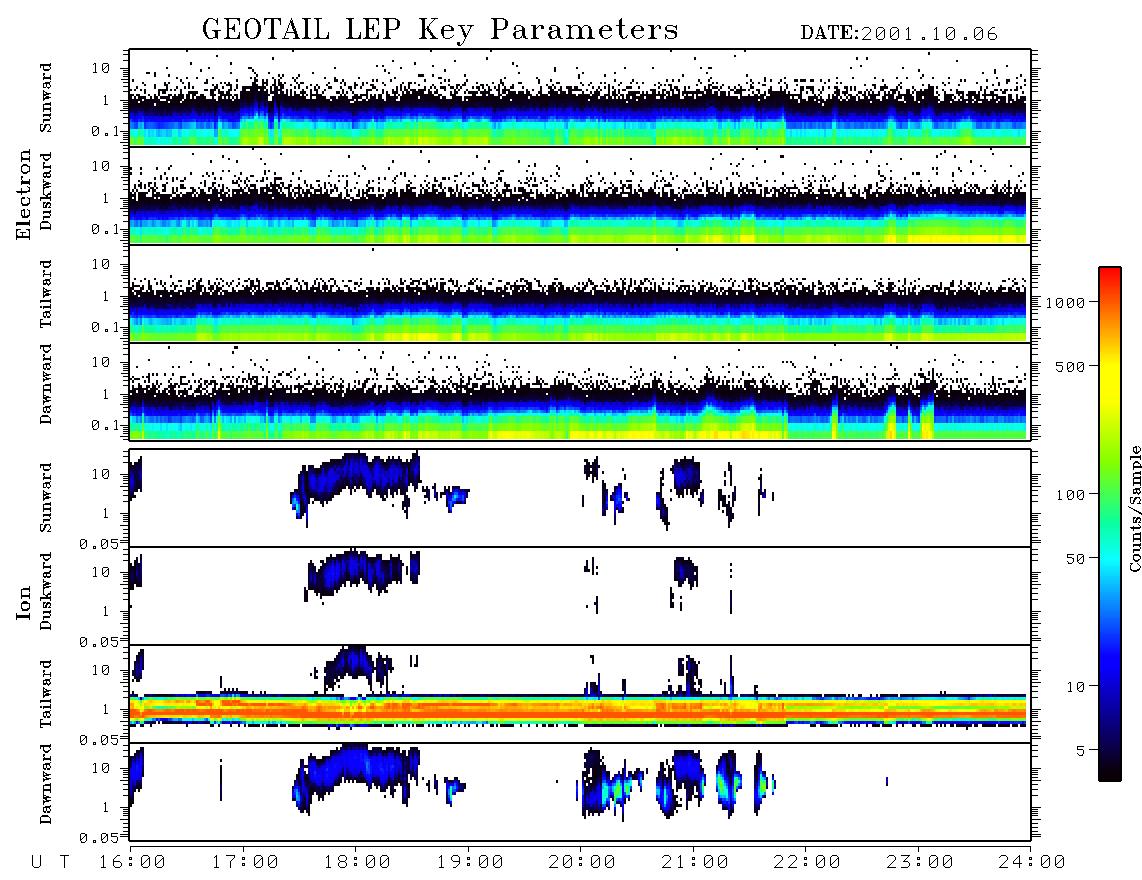Click the orange band in Ion Tailward panel
The width and height of the screenshot is (1142, 880).
(580, 709)
